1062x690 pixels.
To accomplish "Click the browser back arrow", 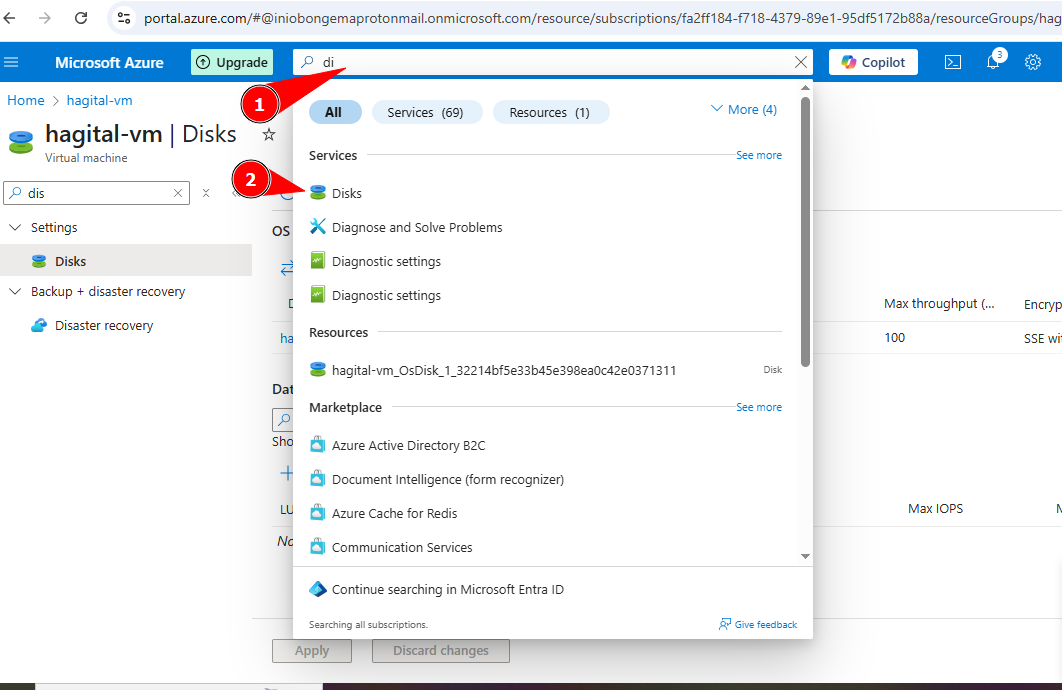I will (10, 18).
